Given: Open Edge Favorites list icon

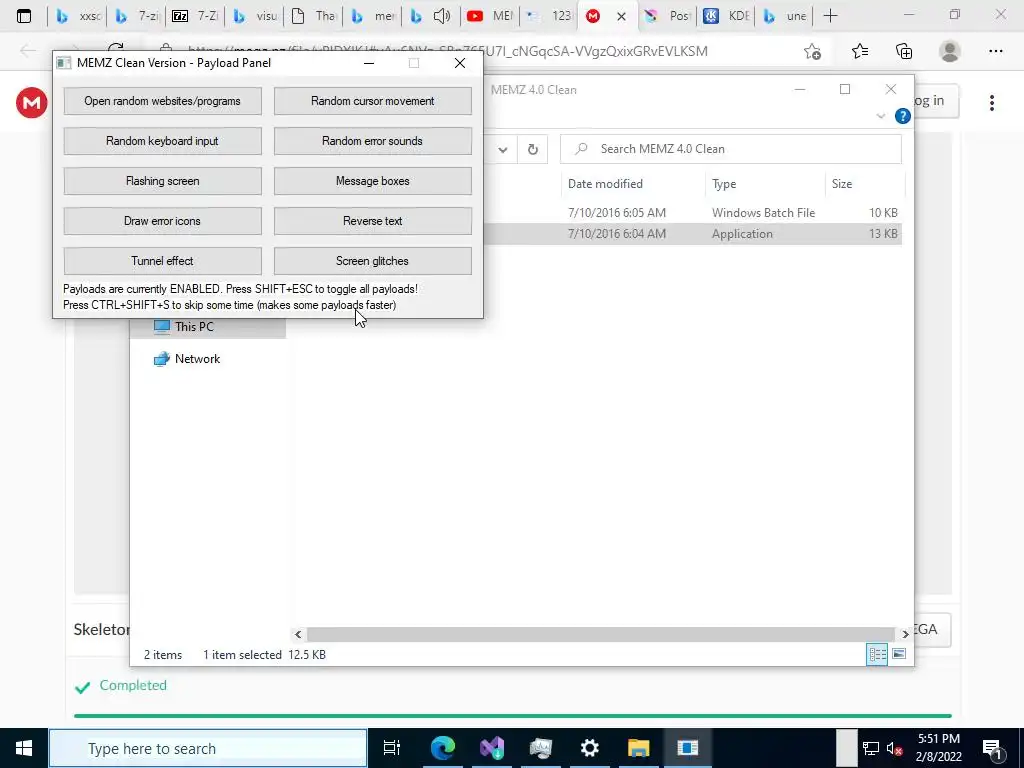Looking at the screenshot, I should (x=859, y=51).
